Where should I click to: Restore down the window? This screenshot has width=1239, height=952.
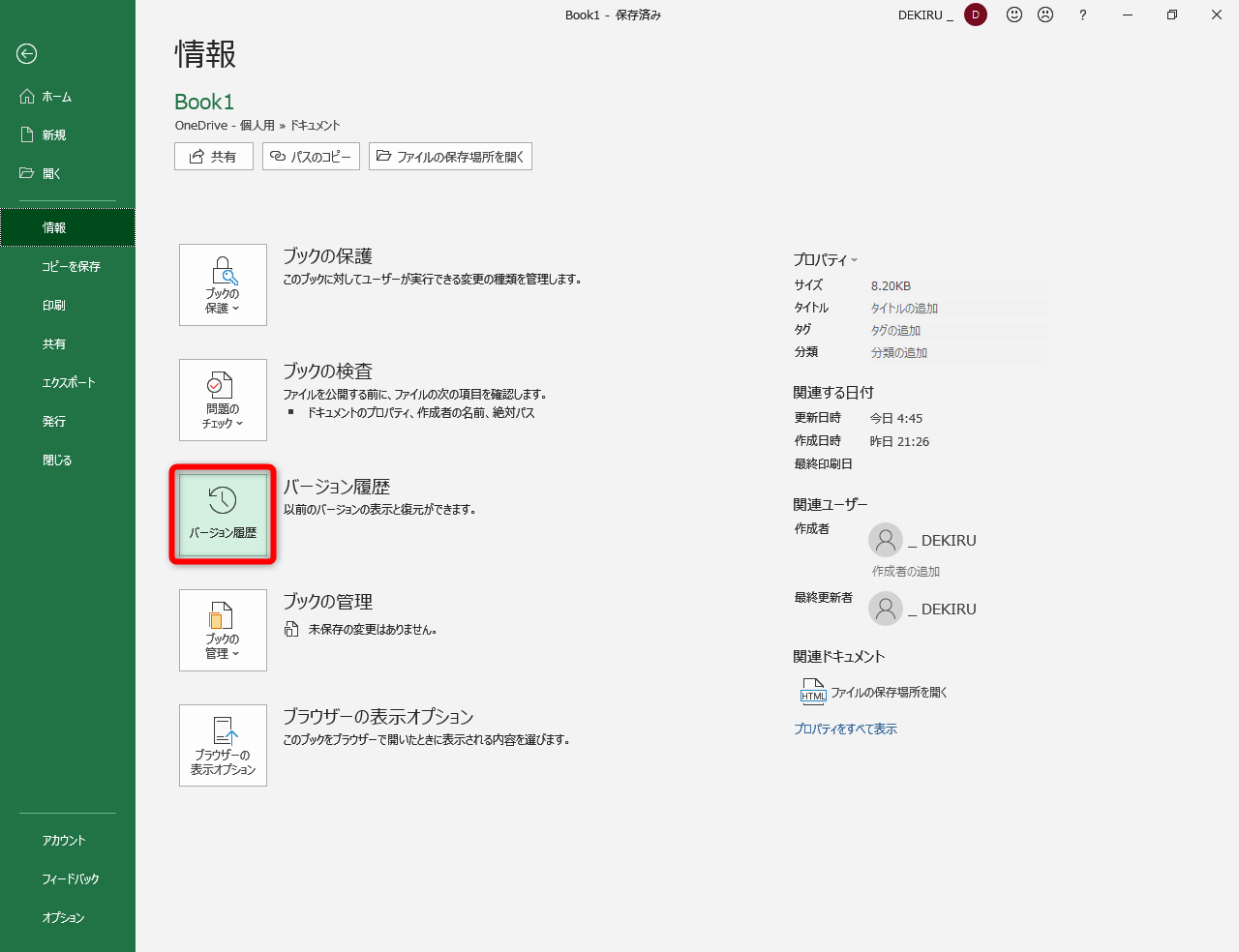tap(1172, 15)
